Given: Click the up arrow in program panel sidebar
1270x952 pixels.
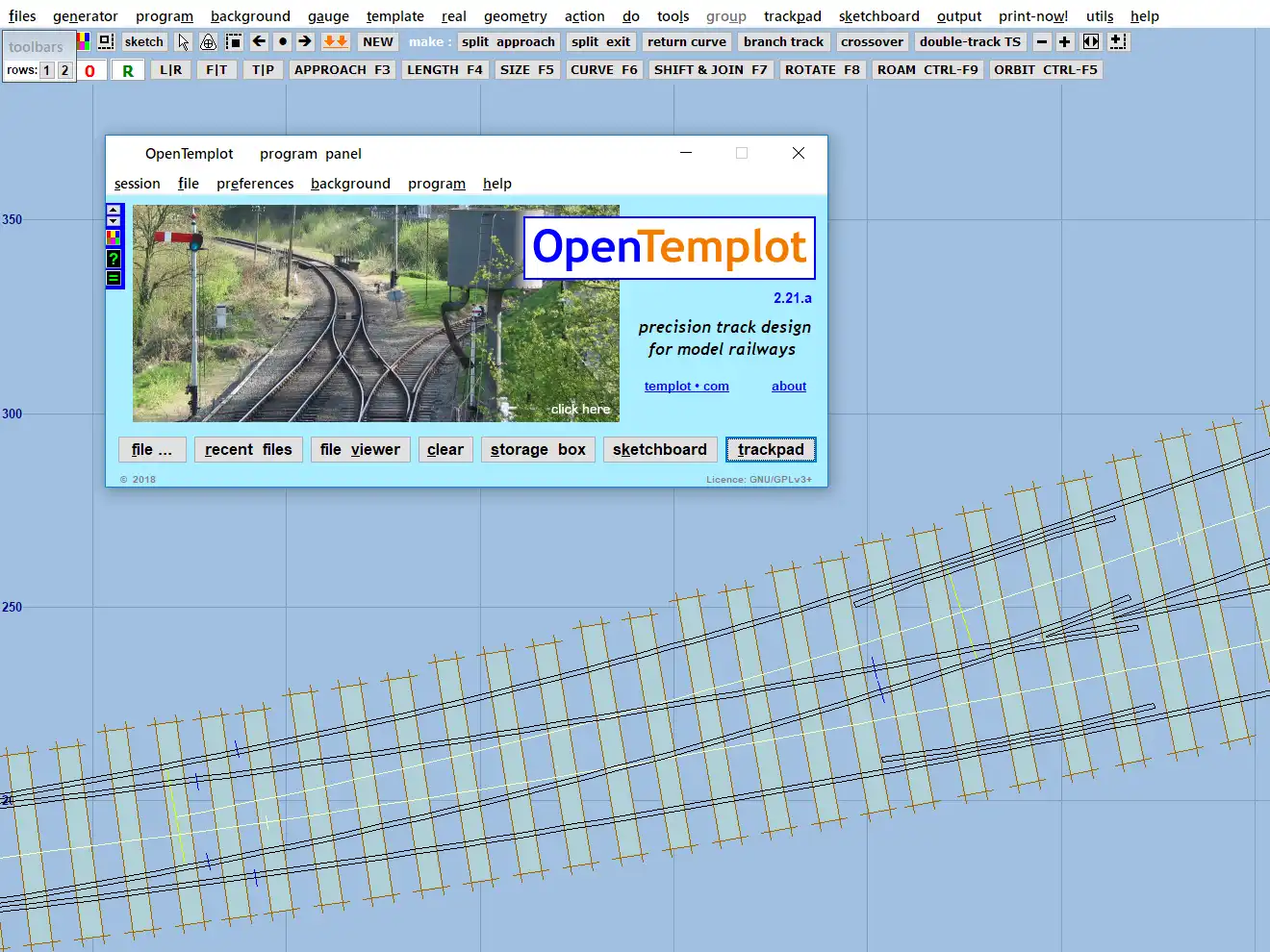Looking at the screenshot, I should (114, 210).
